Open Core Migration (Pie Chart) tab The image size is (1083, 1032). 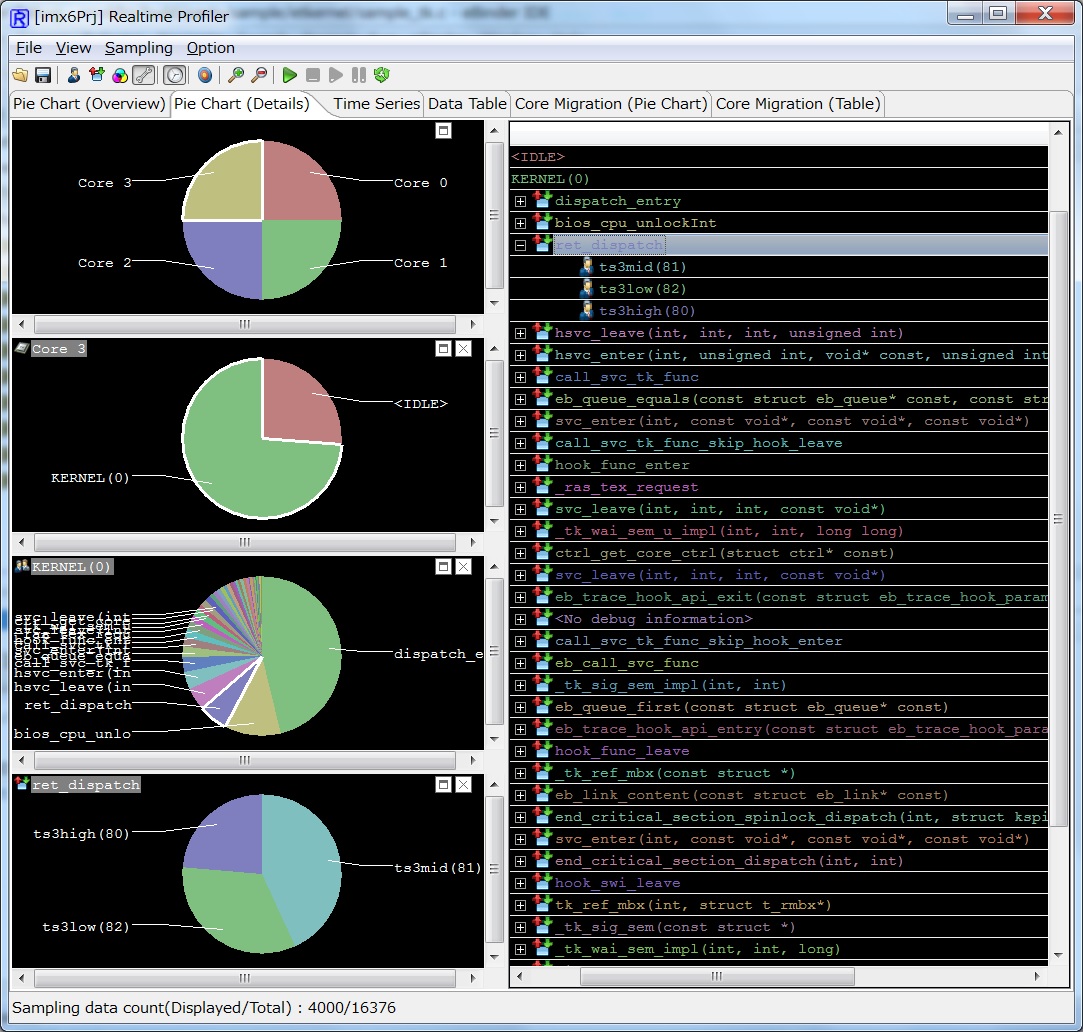(x=611, y=104)
